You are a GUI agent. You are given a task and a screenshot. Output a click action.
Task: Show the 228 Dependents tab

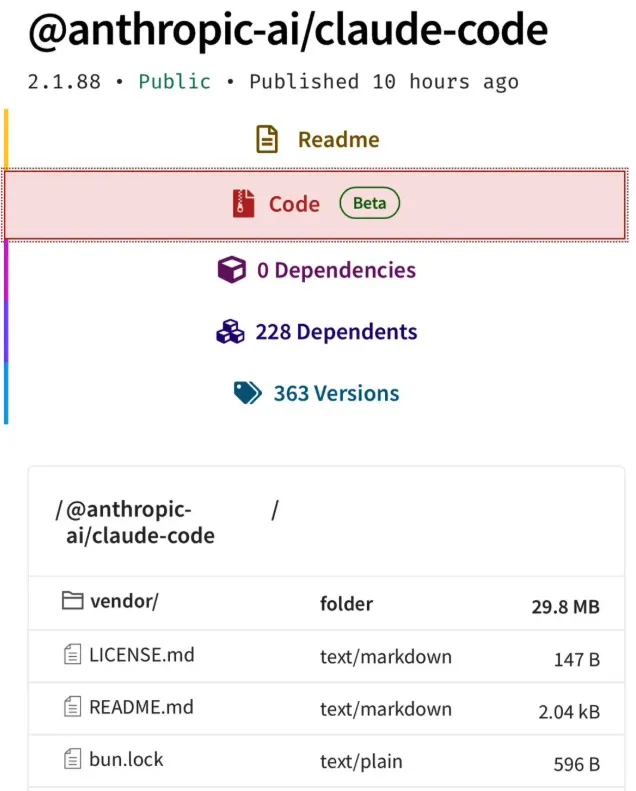click(x=336, y=332)
